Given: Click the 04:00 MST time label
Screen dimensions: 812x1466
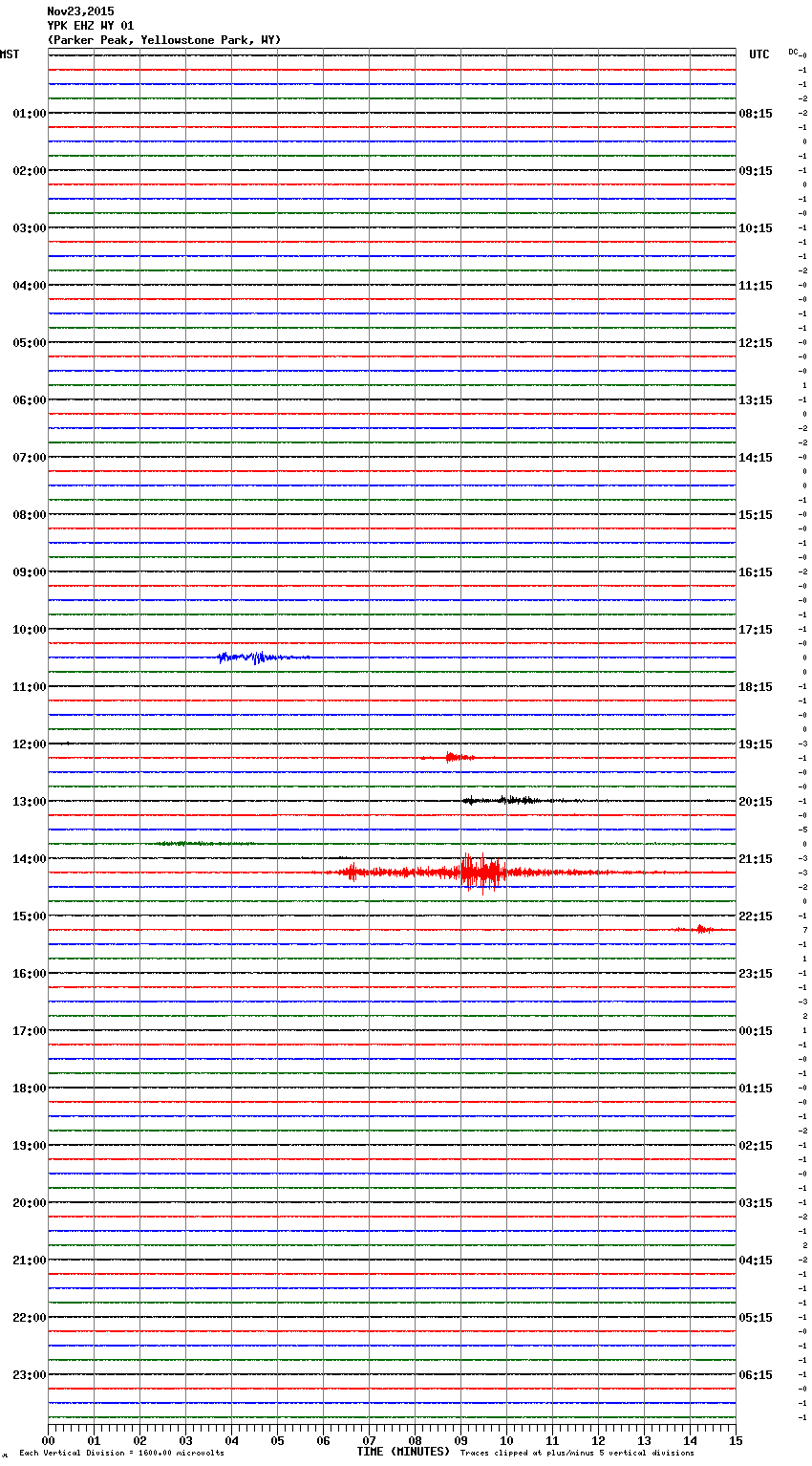Looking at the screenshot, I should (30, 286).
